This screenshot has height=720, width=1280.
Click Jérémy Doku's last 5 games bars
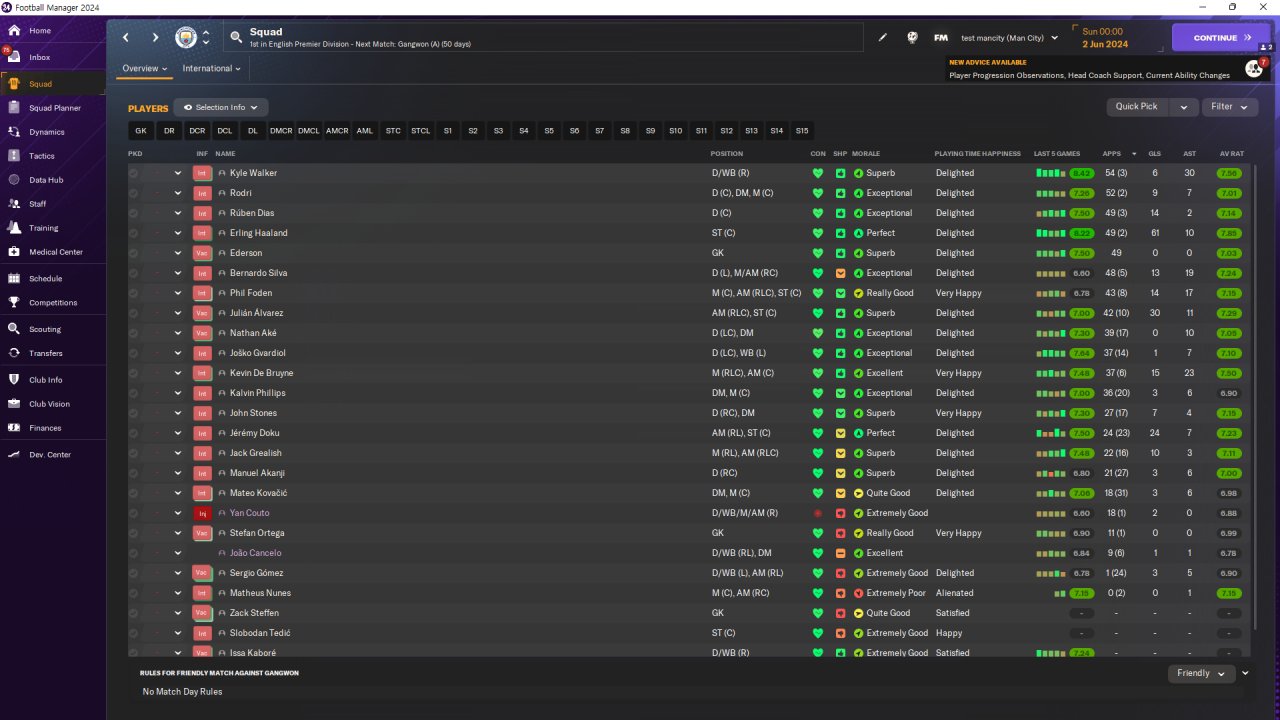pyautogui.click(x=1050, y=433)
